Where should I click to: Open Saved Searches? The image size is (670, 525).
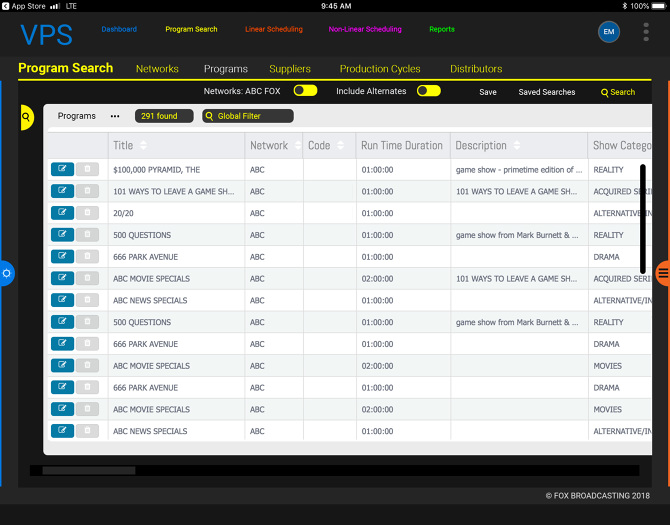pos(547,92)
